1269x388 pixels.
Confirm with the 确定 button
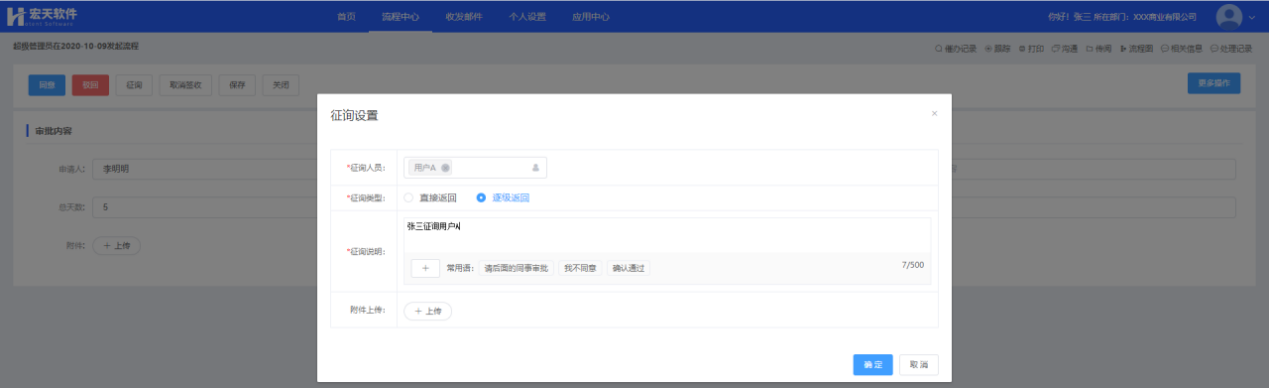(x=873, y=365)
